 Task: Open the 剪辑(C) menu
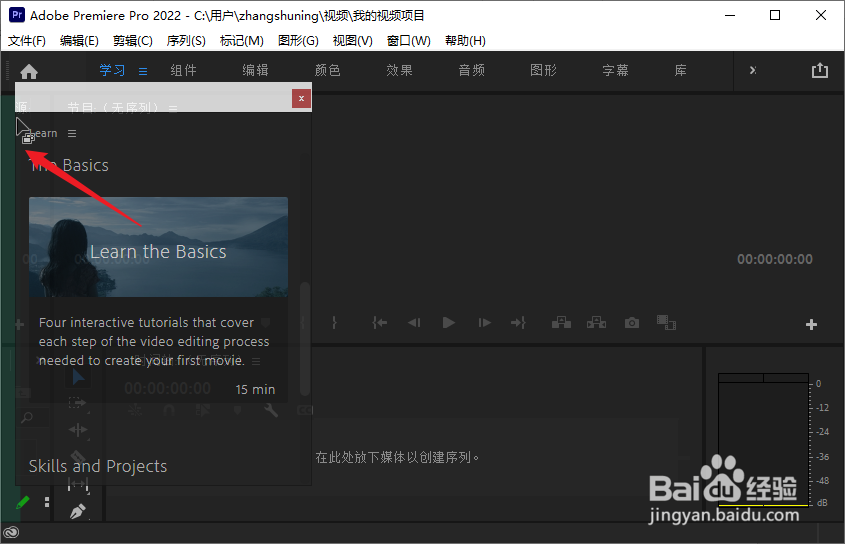click(x=133, y=41)
